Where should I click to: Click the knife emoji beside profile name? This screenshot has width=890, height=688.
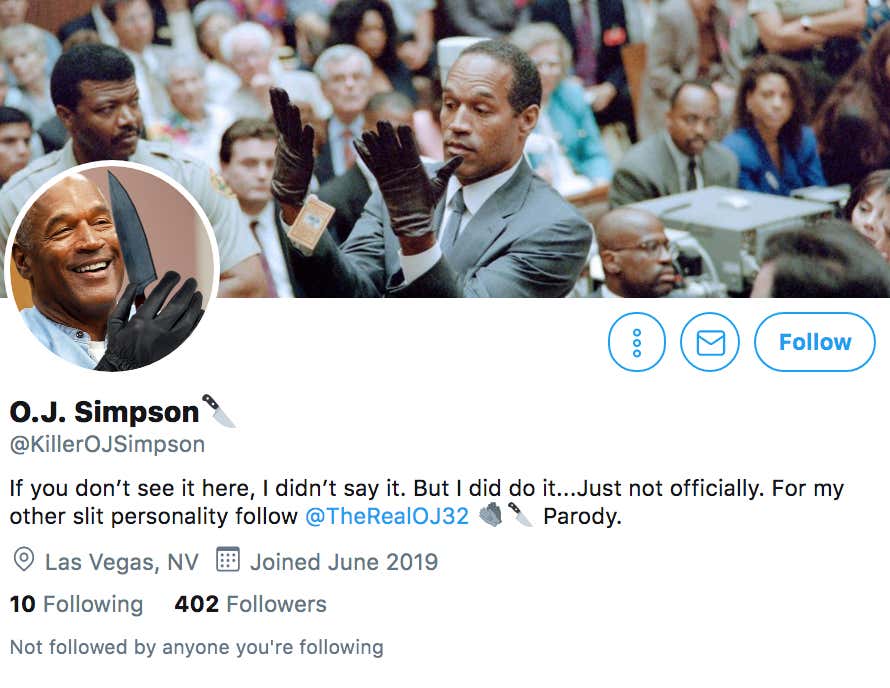(219, 410)
